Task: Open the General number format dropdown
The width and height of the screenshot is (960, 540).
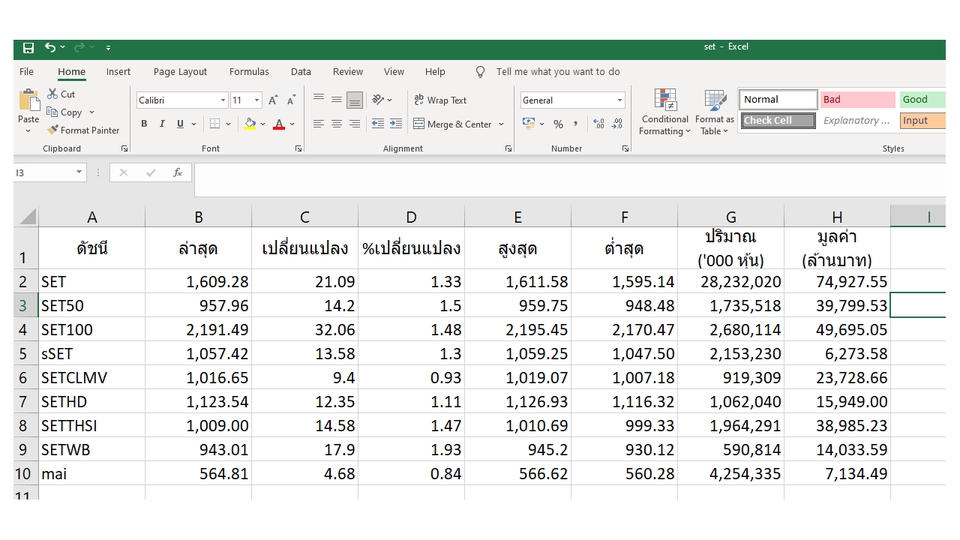Action: tap(620, 100)
